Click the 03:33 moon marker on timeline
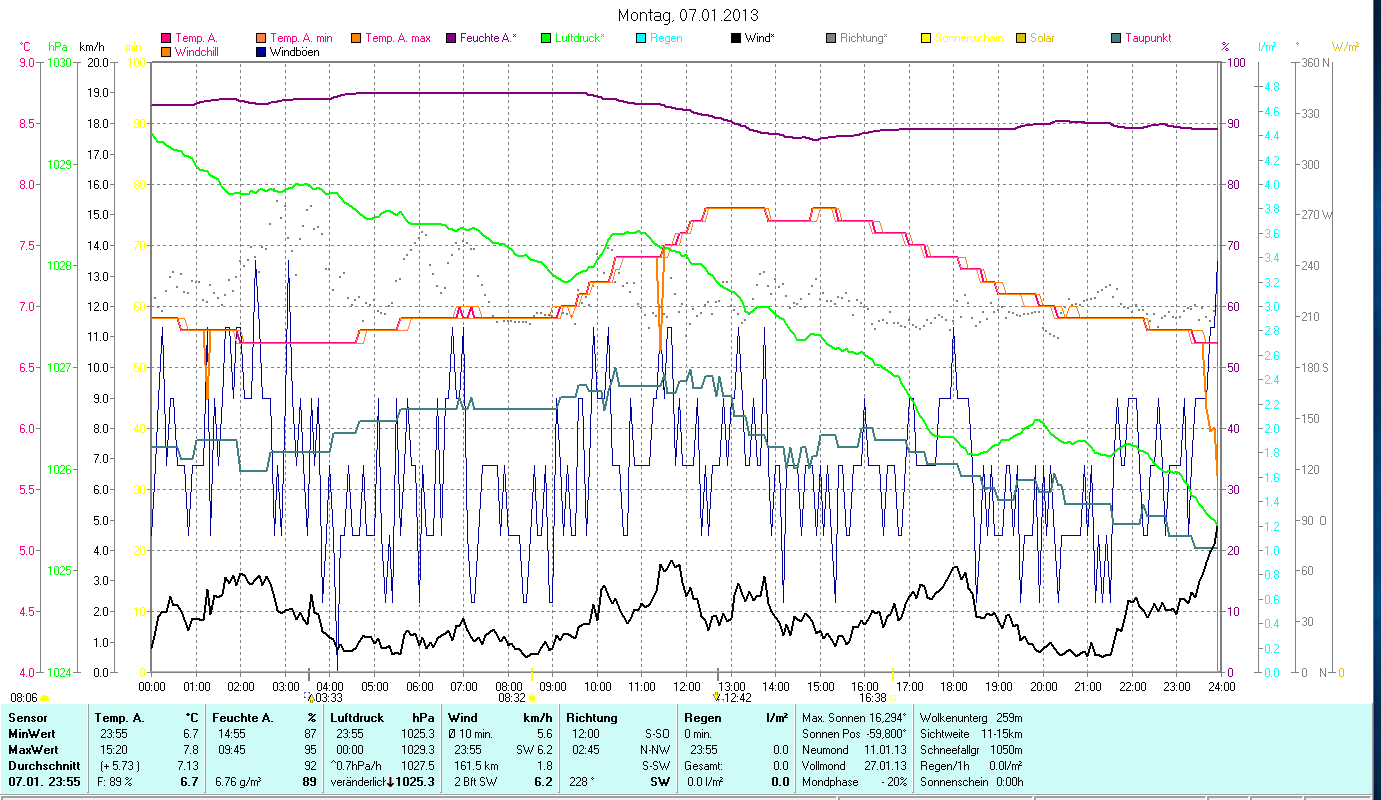The height and width of the screenshot is (800, 1381). coord(310,697)
